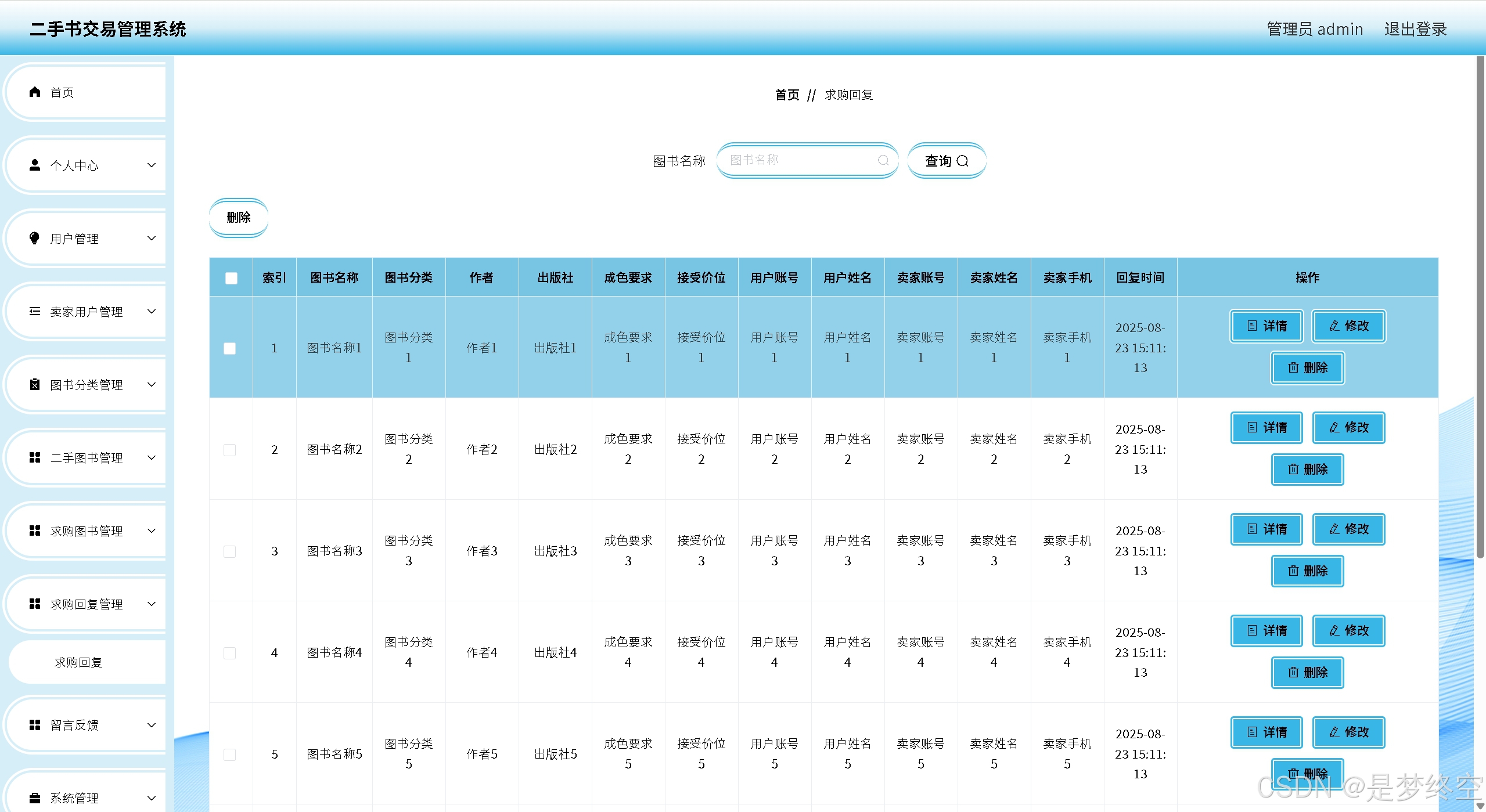Viewport: 1486px width, 812px height.
Task: Click the trash icon on row 2 删除
Action: click(1293, 469)
